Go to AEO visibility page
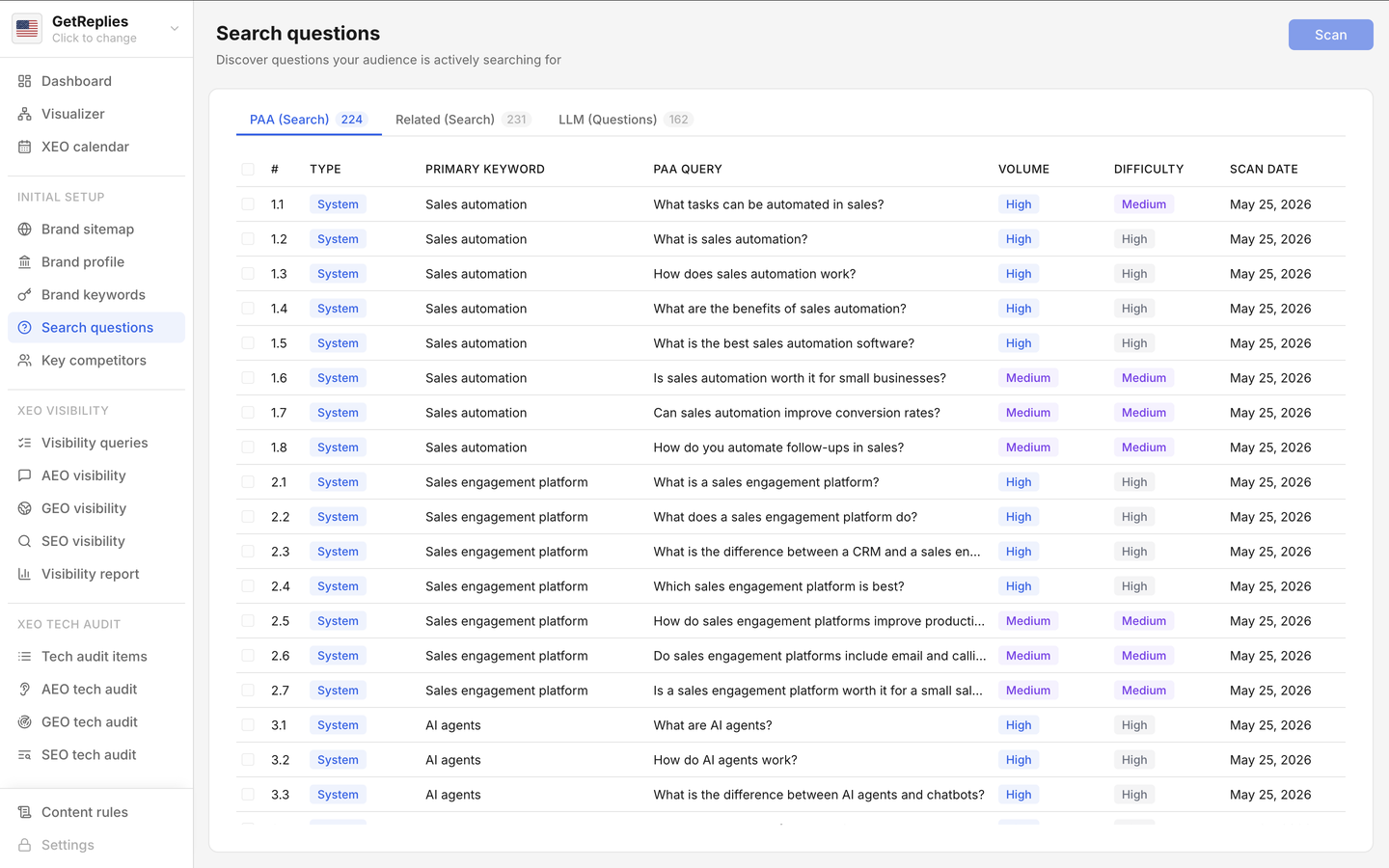The height and width of the screenshot is (868, 1389). click(x=96, y=475)
